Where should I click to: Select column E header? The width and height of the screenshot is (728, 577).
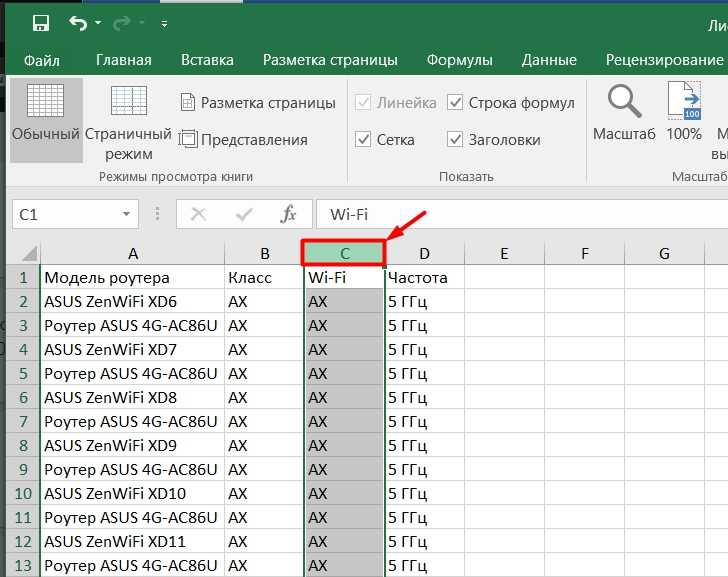point(504,253)
